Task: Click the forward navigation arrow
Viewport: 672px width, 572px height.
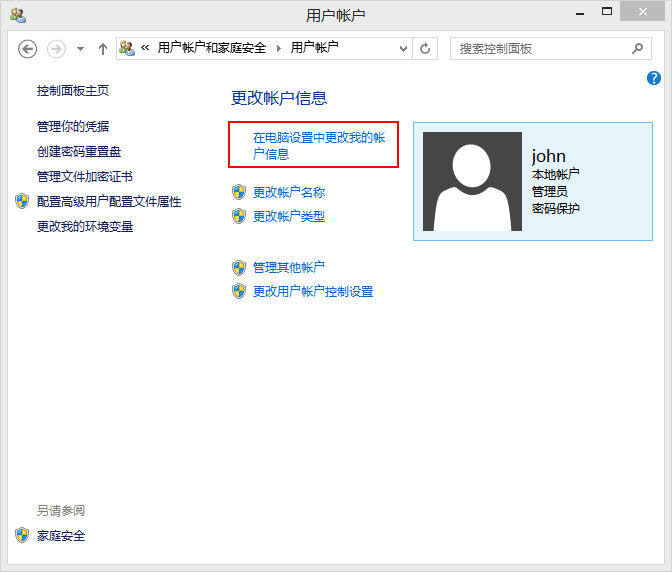Action: click(56, 49)
